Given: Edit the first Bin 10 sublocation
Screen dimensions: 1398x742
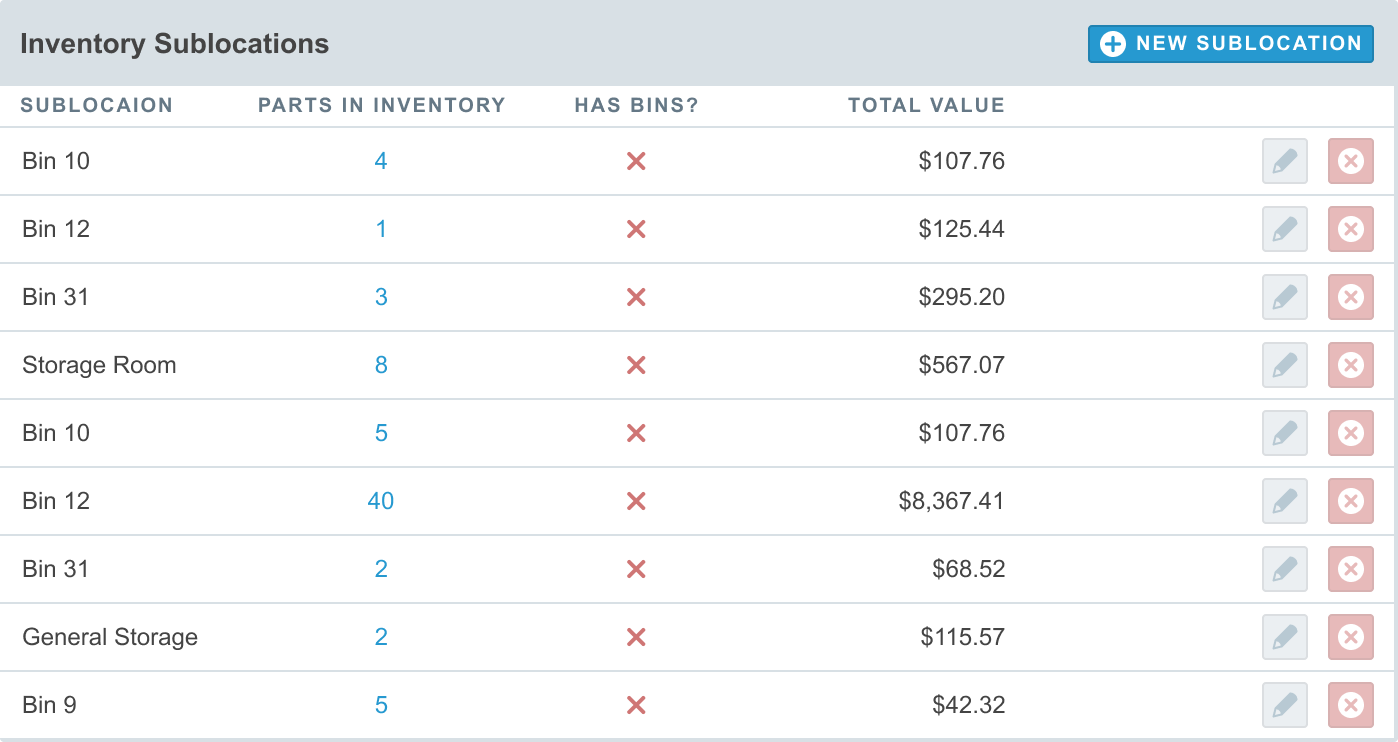Looking at the screenshot, I should point(1284,161).
